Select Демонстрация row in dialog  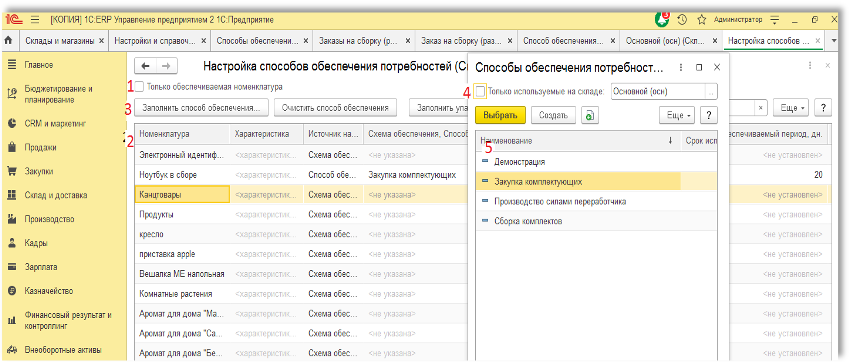click(596, 161)
